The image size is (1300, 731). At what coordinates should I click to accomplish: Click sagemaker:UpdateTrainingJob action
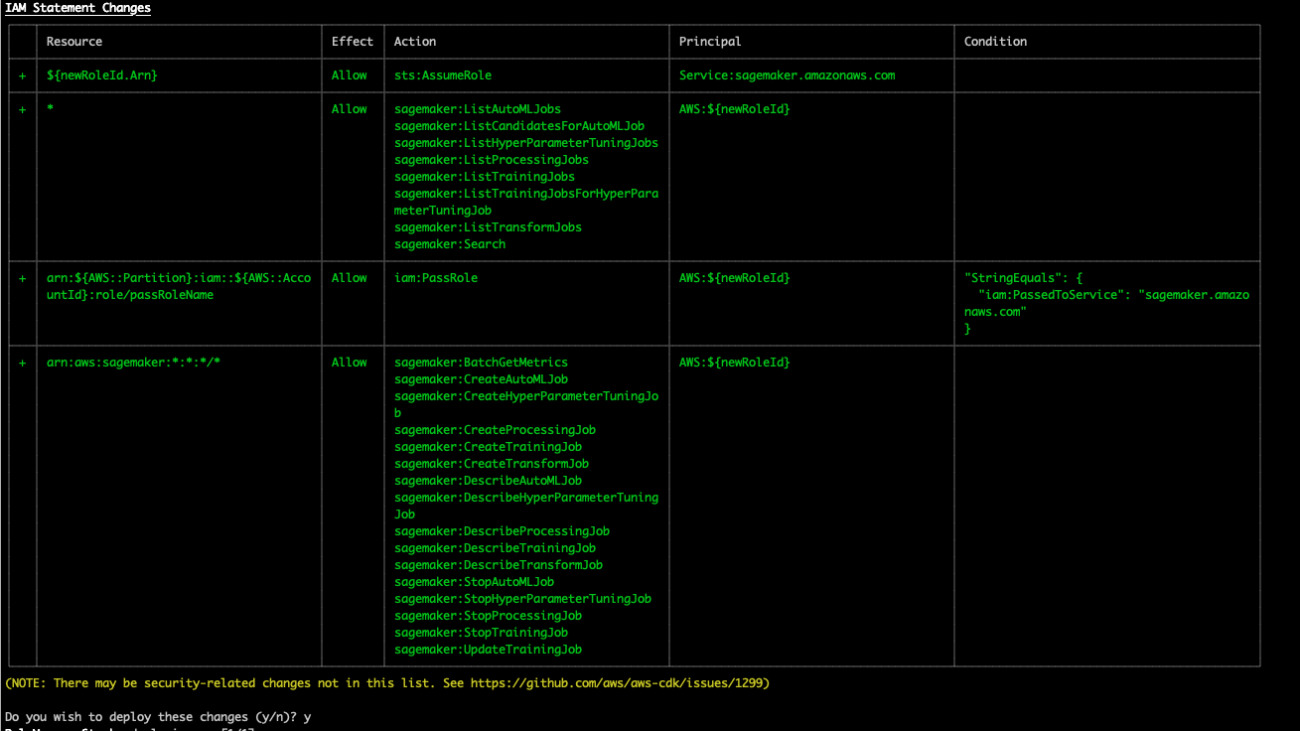point(488,650)
